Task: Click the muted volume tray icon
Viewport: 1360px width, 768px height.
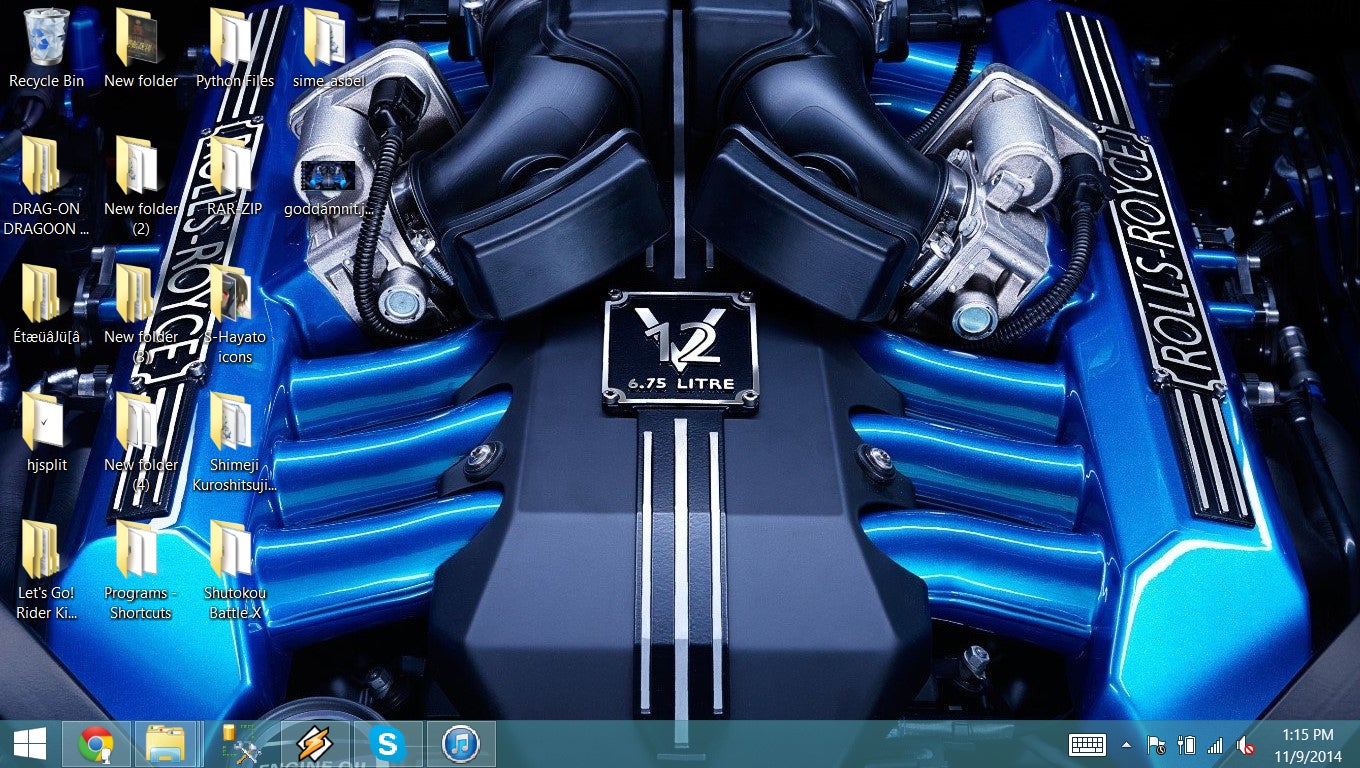Action: (x=1246, y=745)
